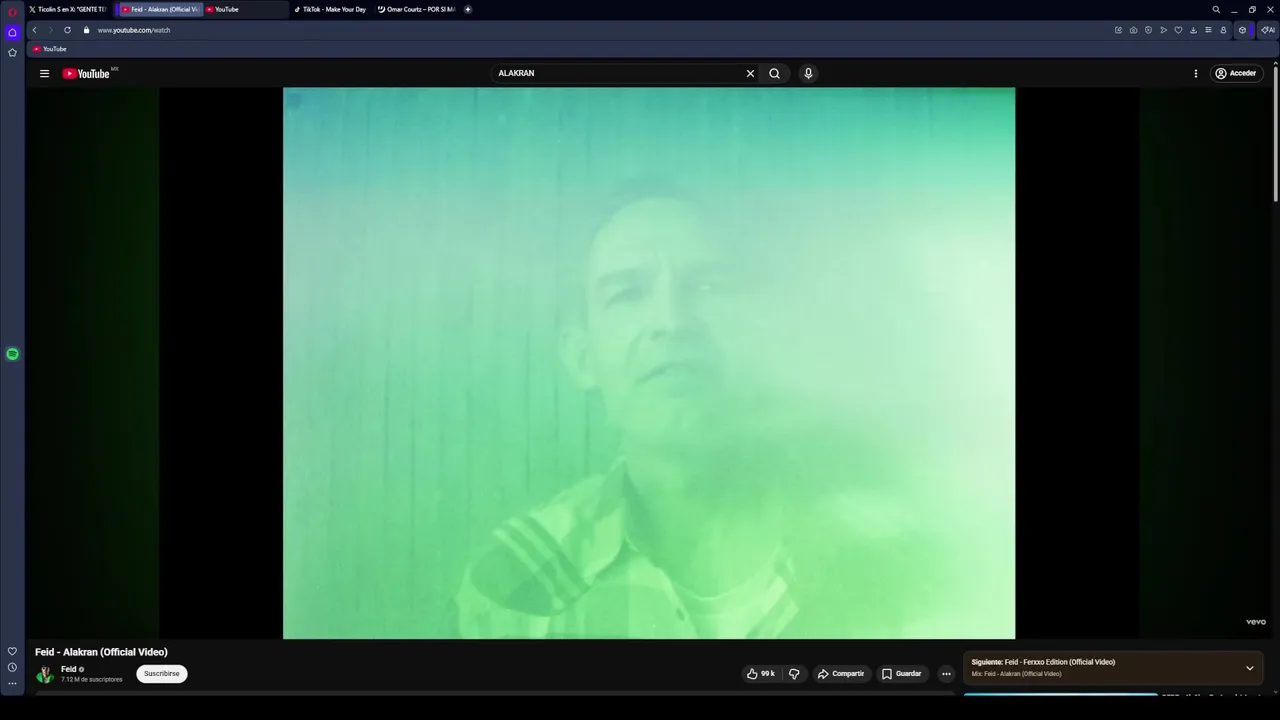
Task: Open the AI assistant button
Action: click(1267, 30)
